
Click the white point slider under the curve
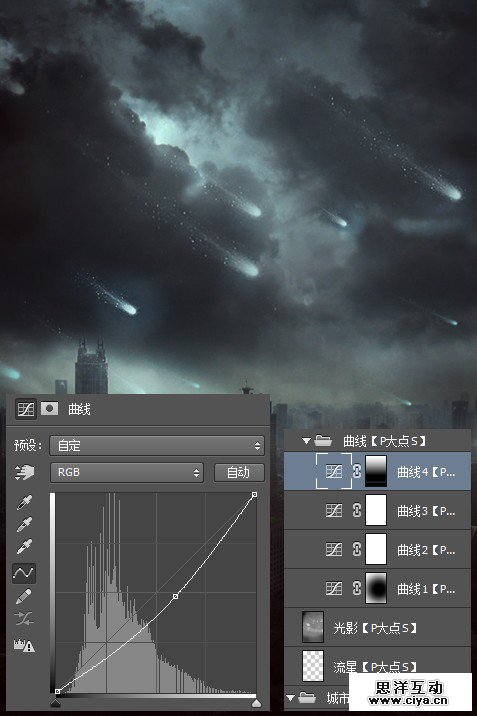[257, 703]
